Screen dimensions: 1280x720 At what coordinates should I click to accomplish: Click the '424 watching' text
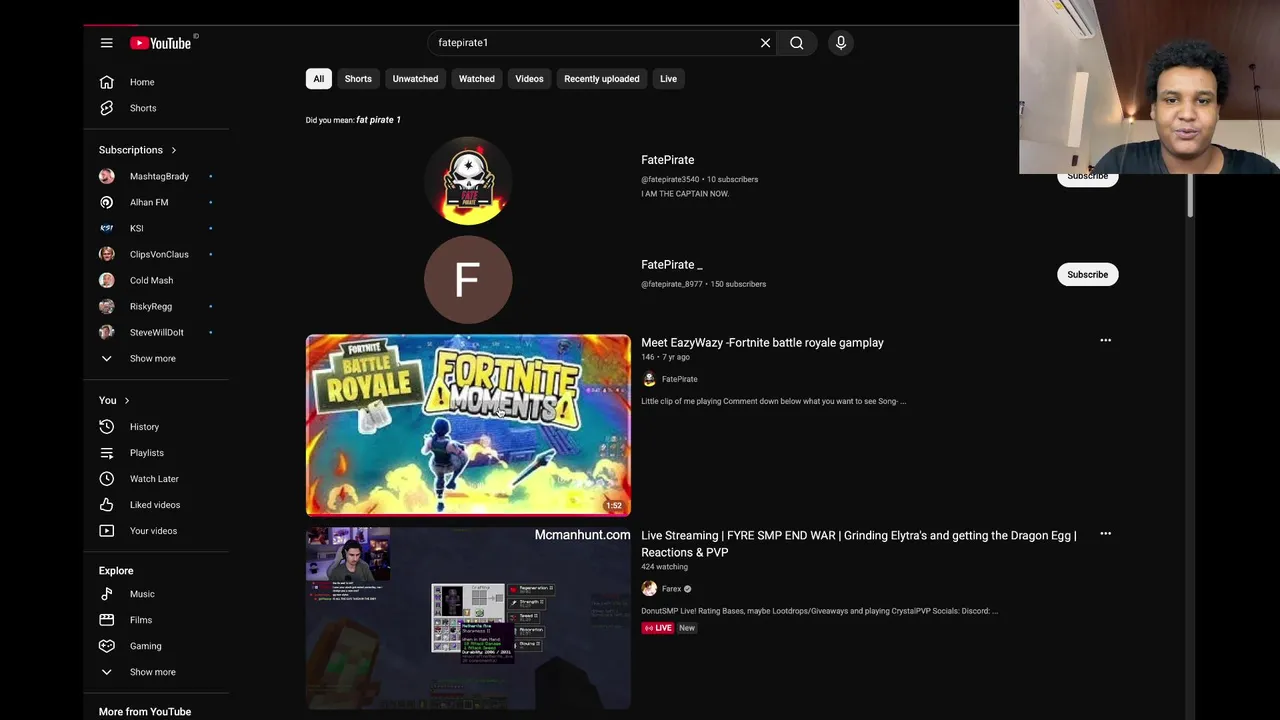coord(664,567)
